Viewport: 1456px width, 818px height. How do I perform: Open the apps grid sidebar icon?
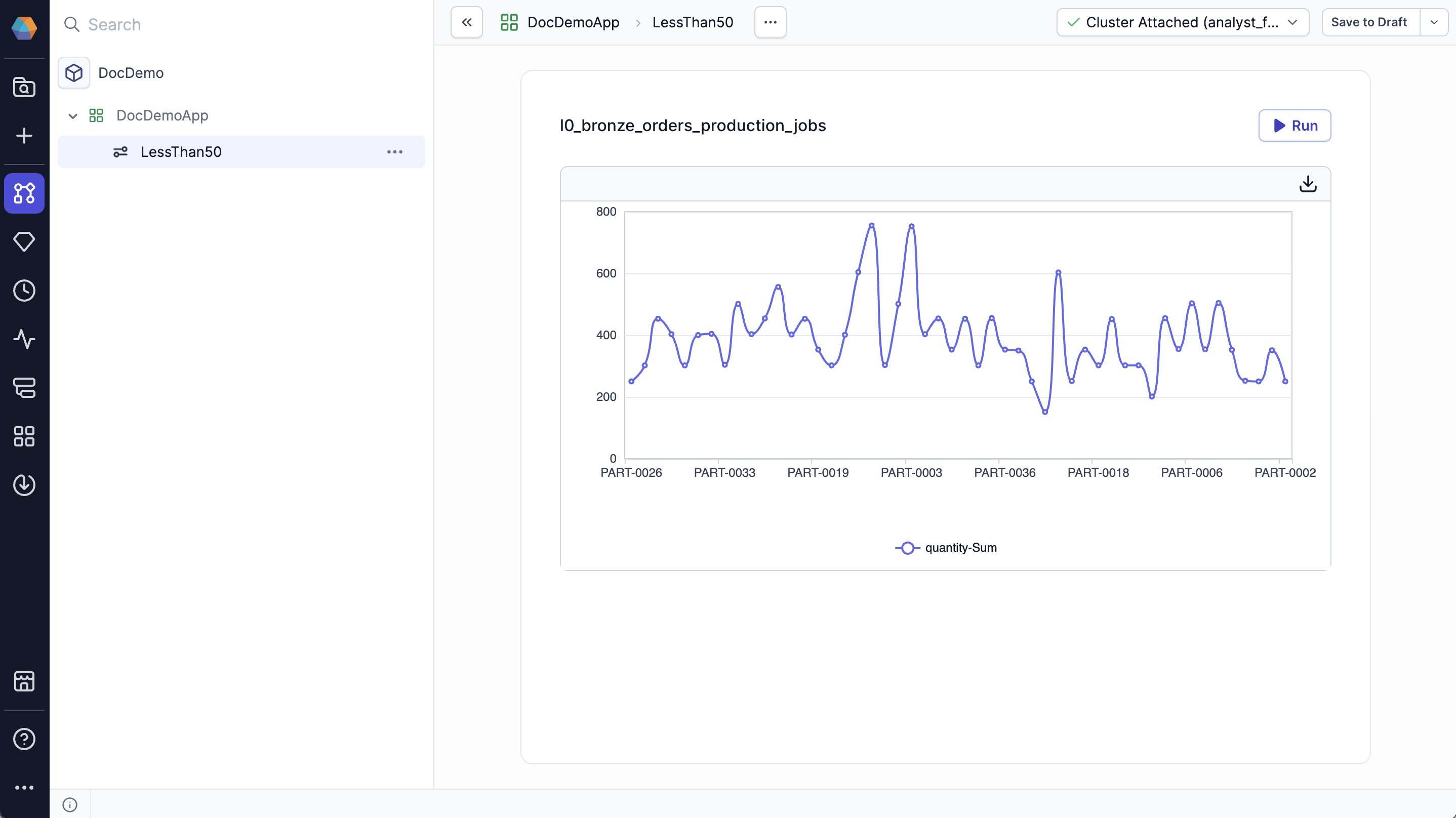coord(24,436)
